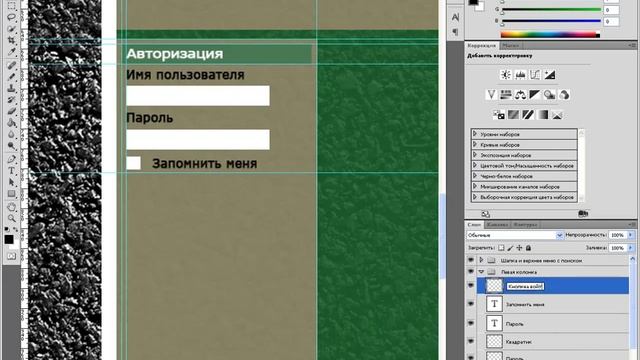Expand 'Уровни наборов' presets
The height and width of the screenshot is (360, 640).
click(x=475, y=133)
